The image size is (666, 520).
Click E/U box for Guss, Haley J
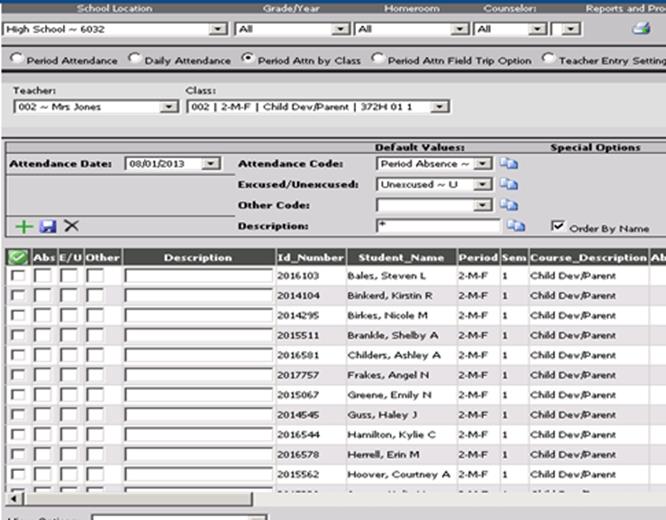69,415
